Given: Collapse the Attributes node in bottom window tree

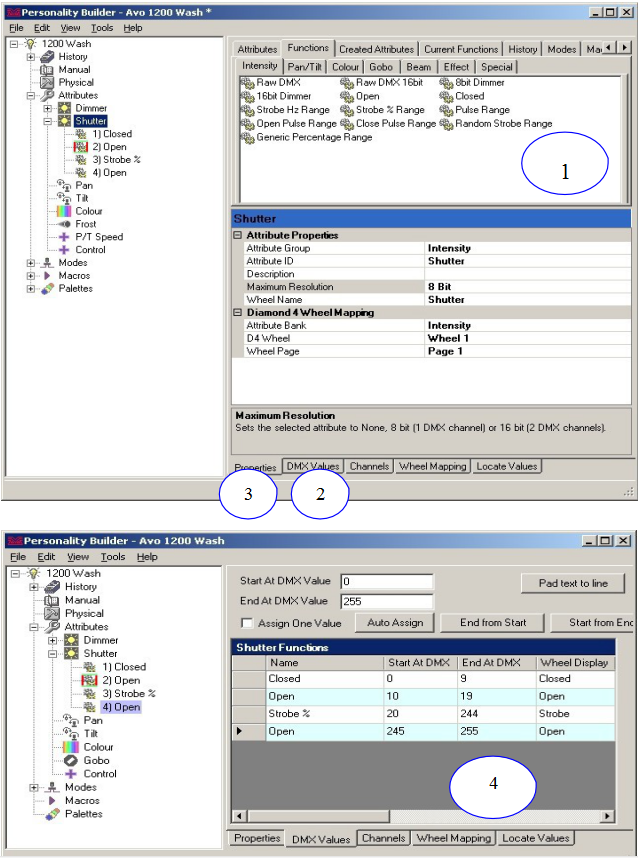Looking at the screenshot, I should pos(34,627).
